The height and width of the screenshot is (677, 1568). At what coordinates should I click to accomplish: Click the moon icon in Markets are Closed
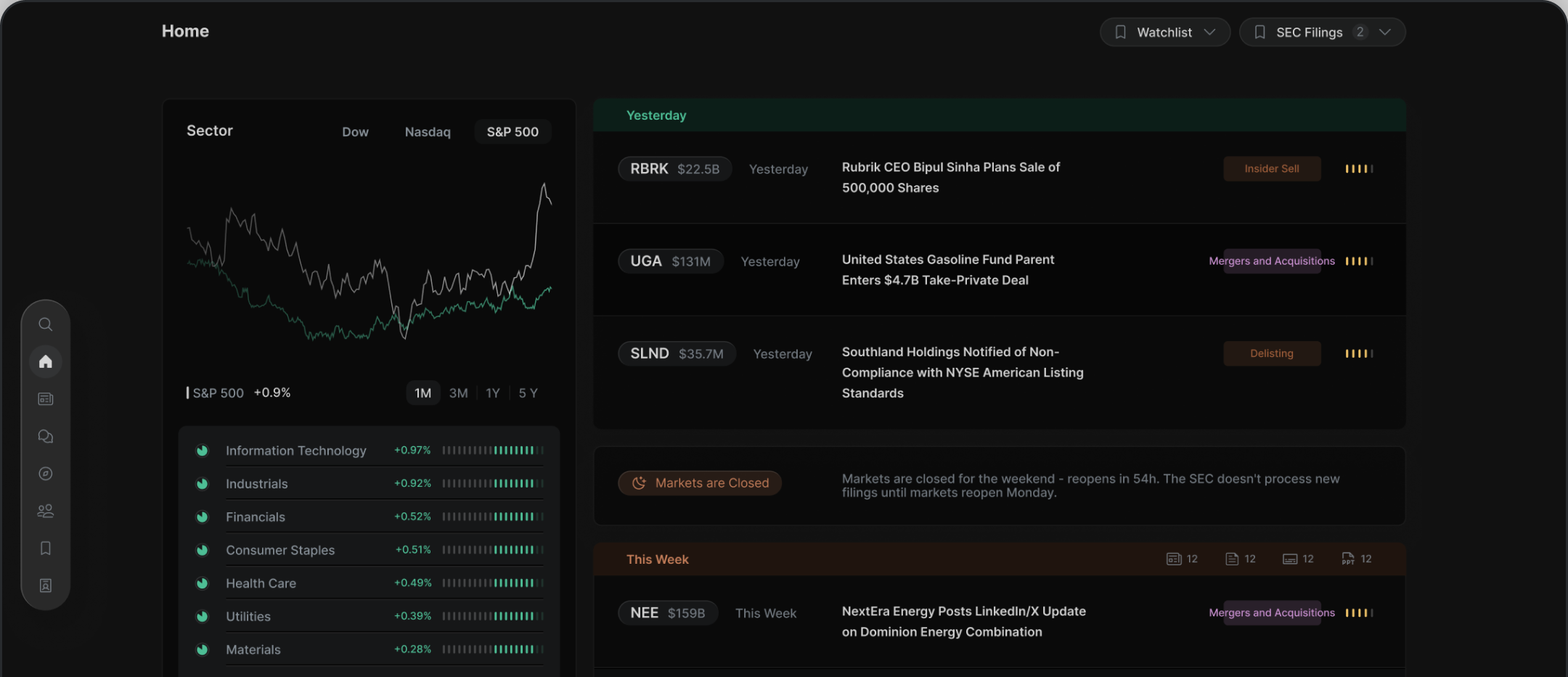coord(639,483)
